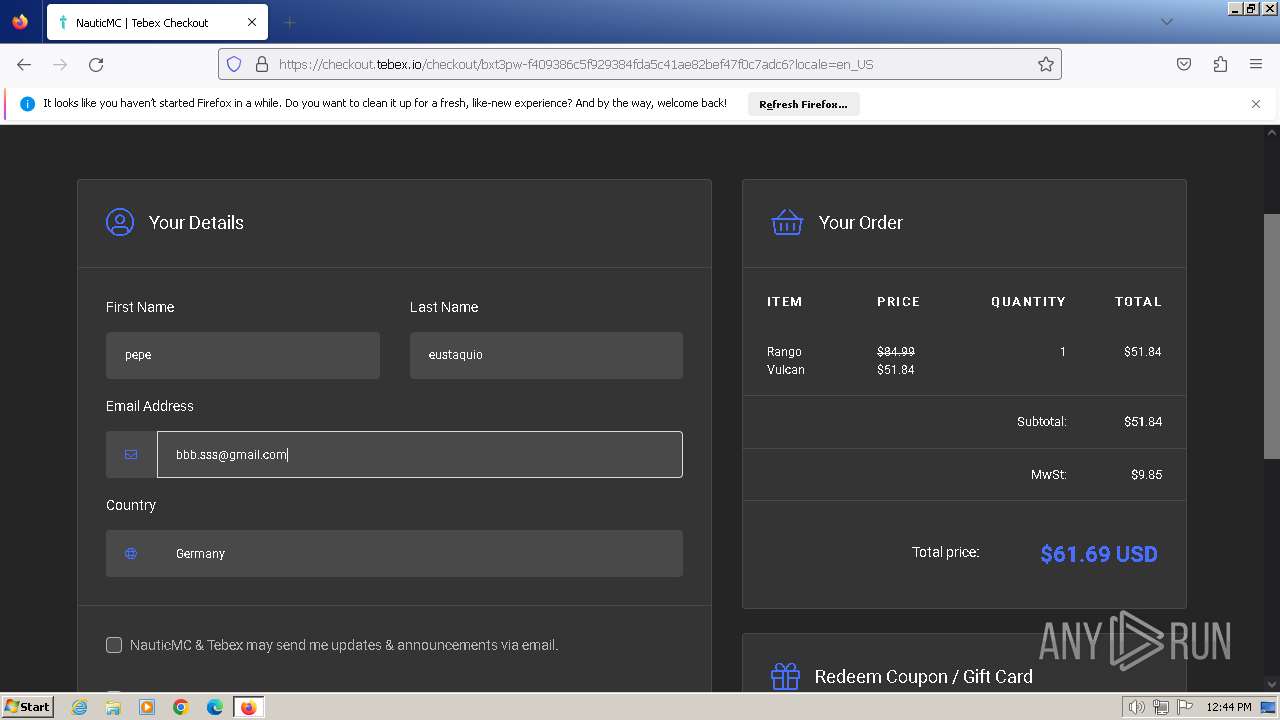Viewport: 1280px width, 720px height.
Task: Open Action Center flag icon
Action: (x=1185, y=707)
